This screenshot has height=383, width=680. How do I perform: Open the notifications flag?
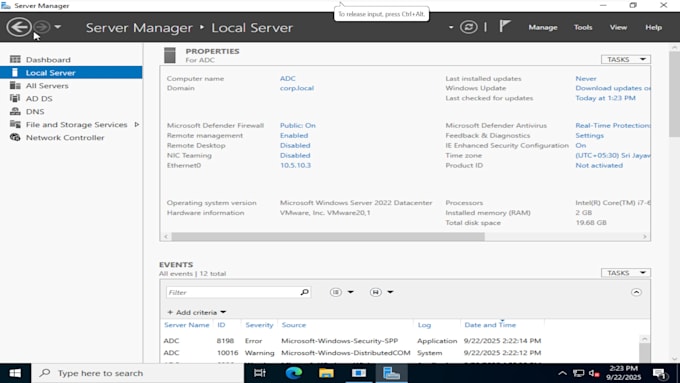point(504,26)
